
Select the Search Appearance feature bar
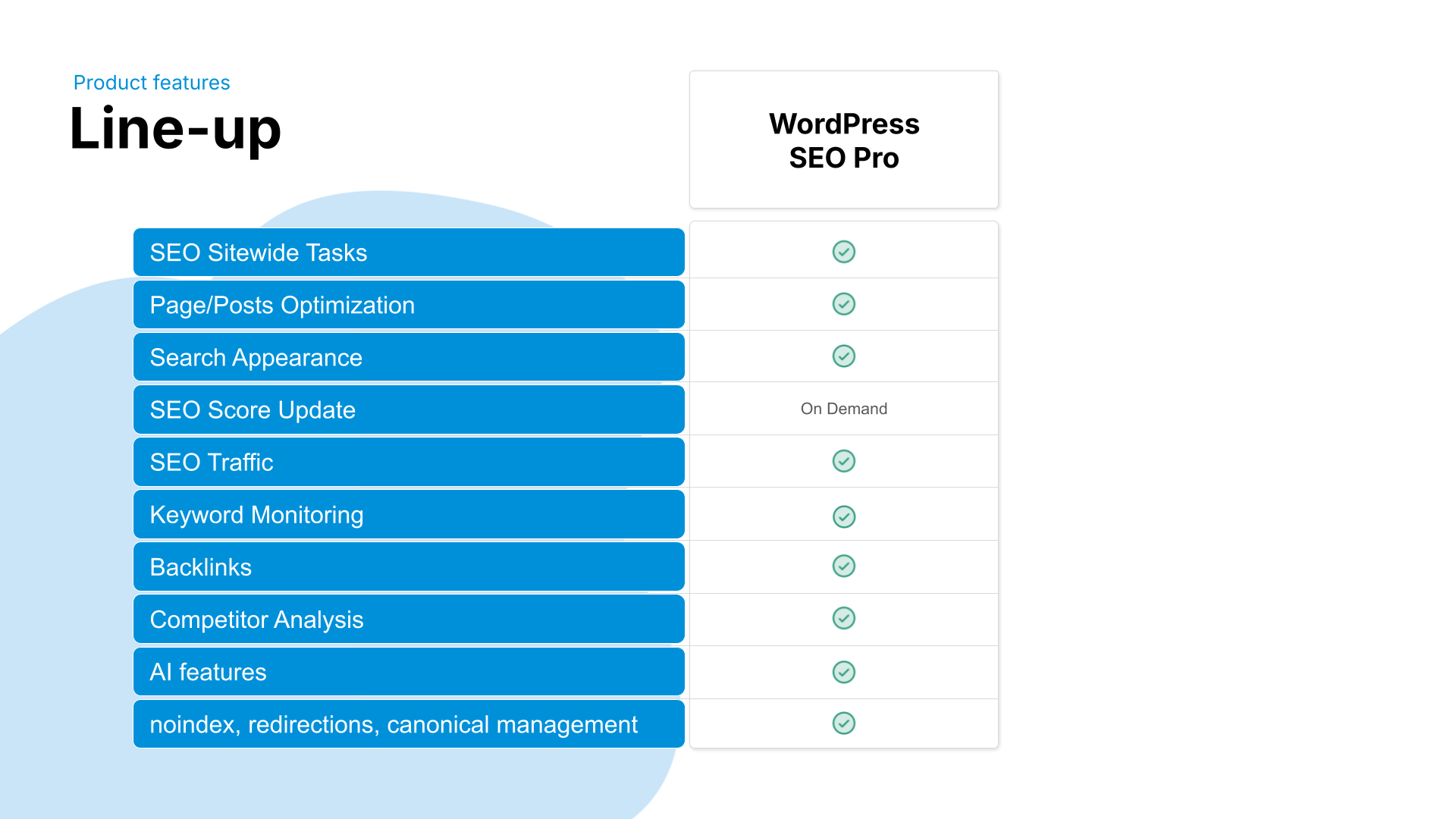point(409,357)
